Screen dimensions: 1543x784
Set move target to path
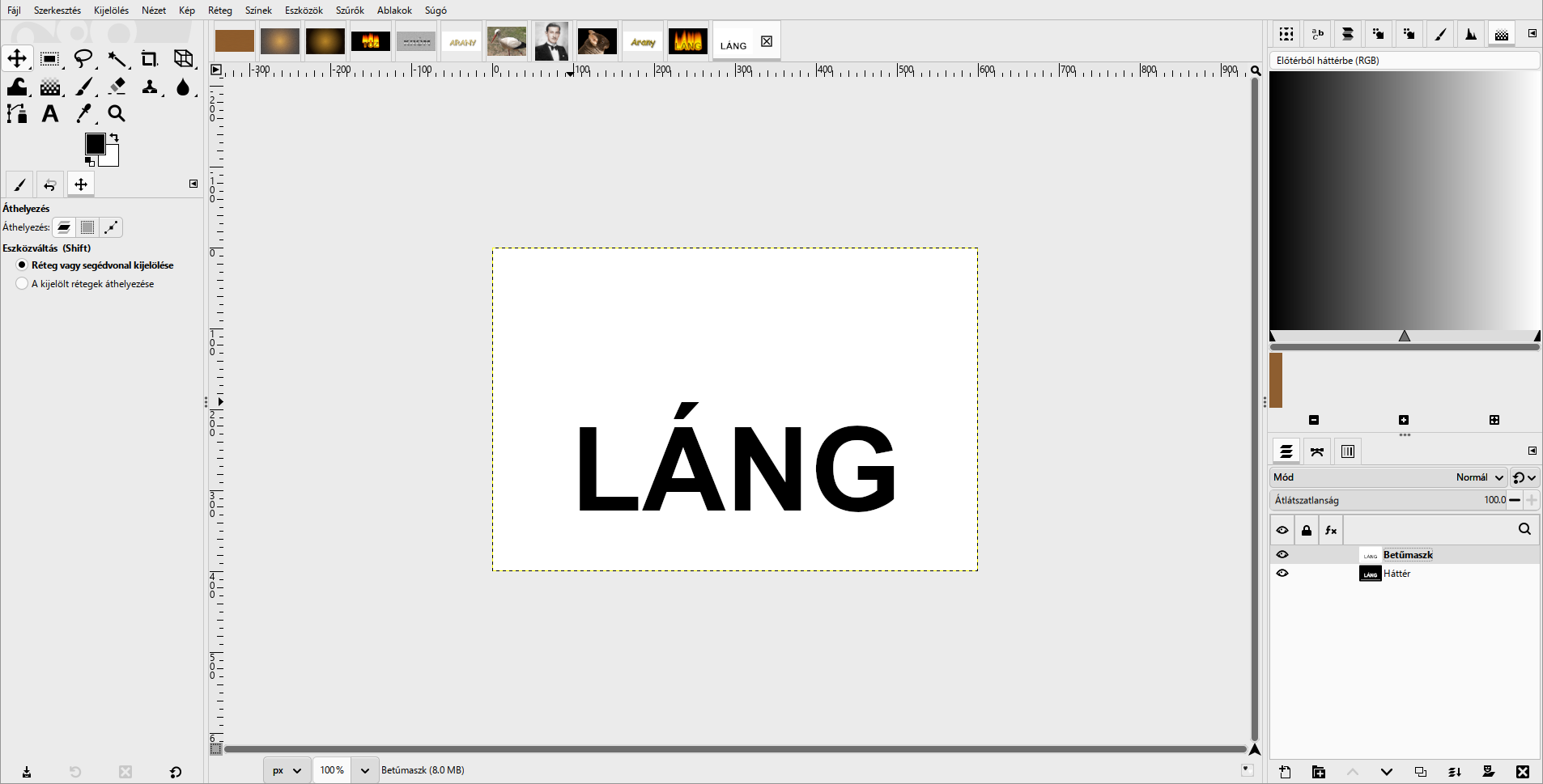click(112, 227)
